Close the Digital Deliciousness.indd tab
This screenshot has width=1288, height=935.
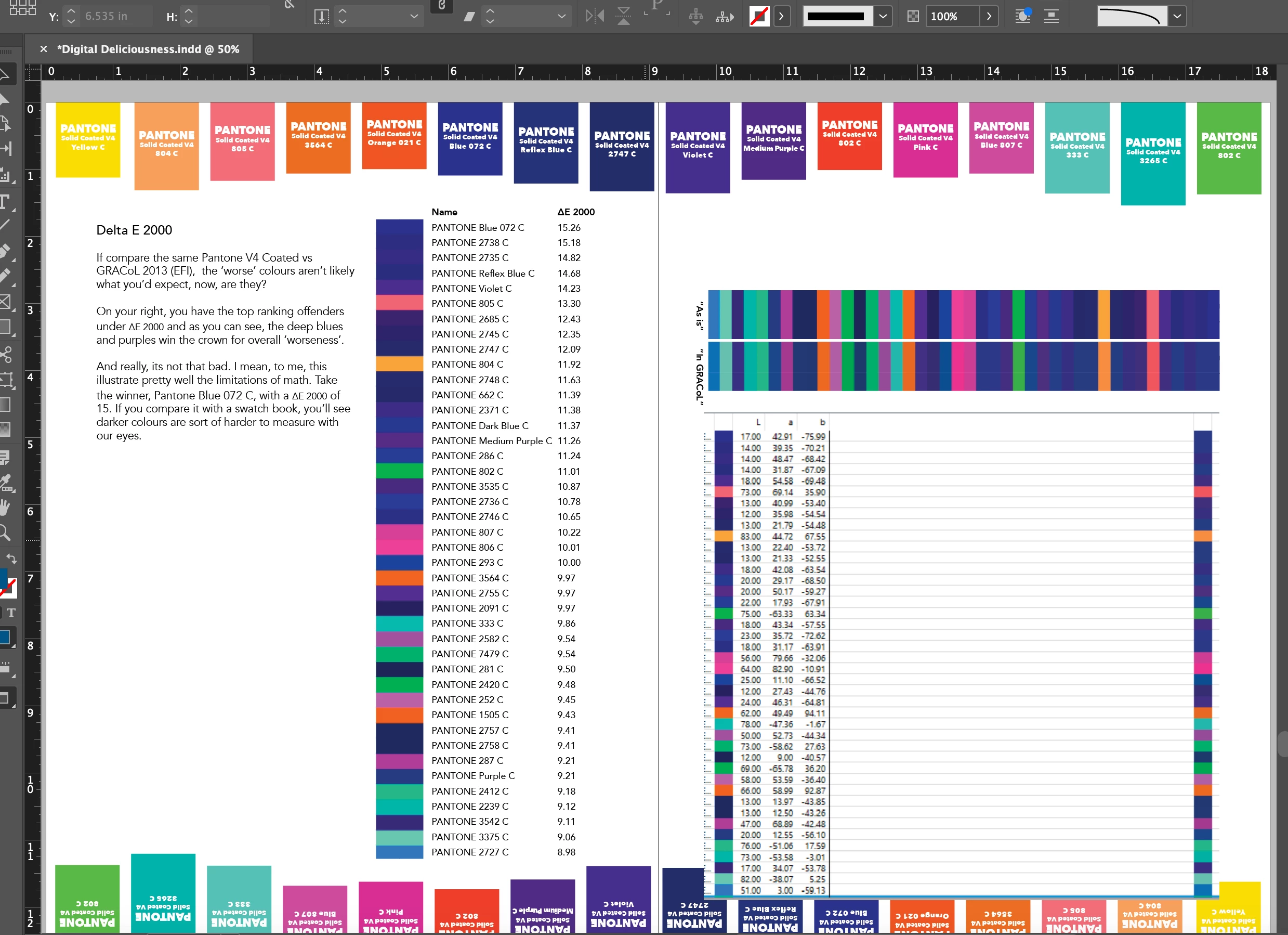point(43,49)
